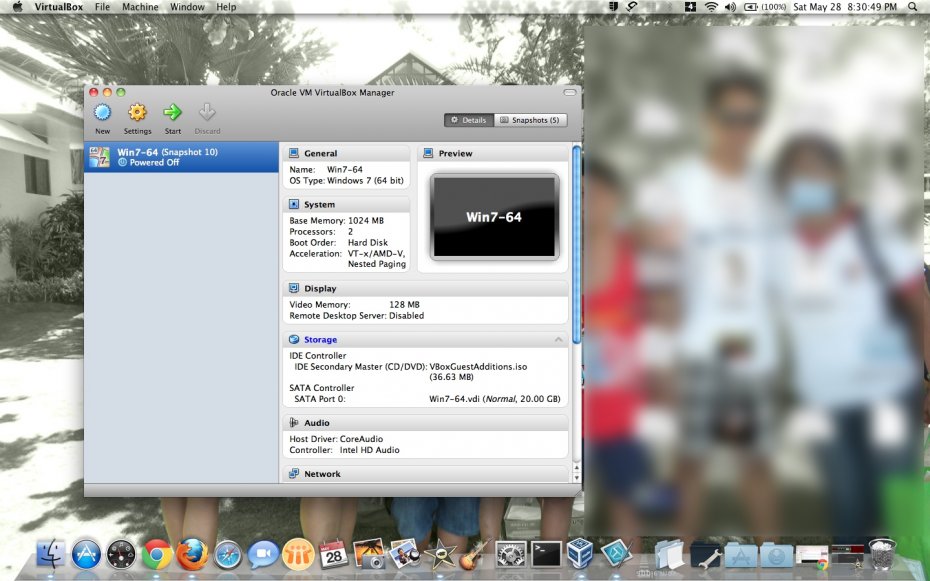Click the scrollbar down arrow in details pane
This screenshot has width=930, height=581.
577,478
